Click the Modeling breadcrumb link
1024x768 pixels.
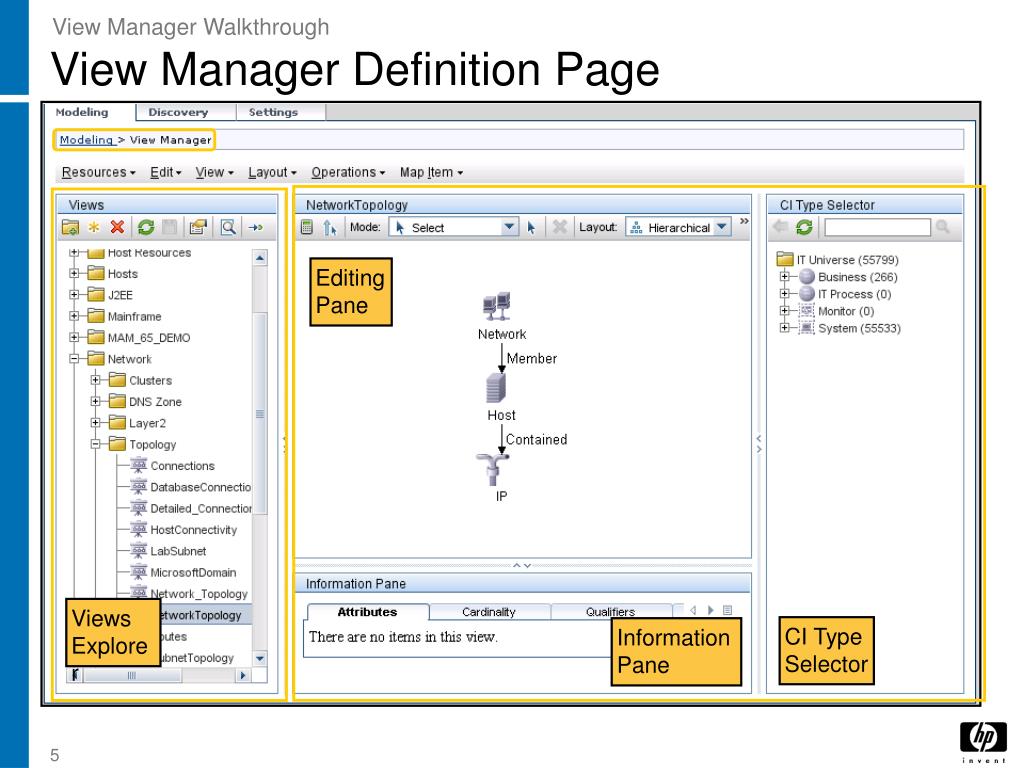(x=86, y=140)
